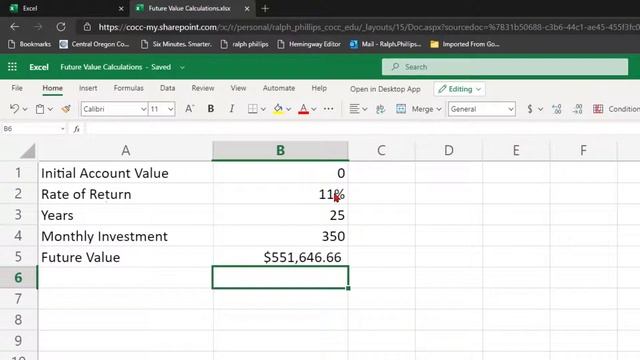
Task: Open the Help tab
Action: point(319,88)
